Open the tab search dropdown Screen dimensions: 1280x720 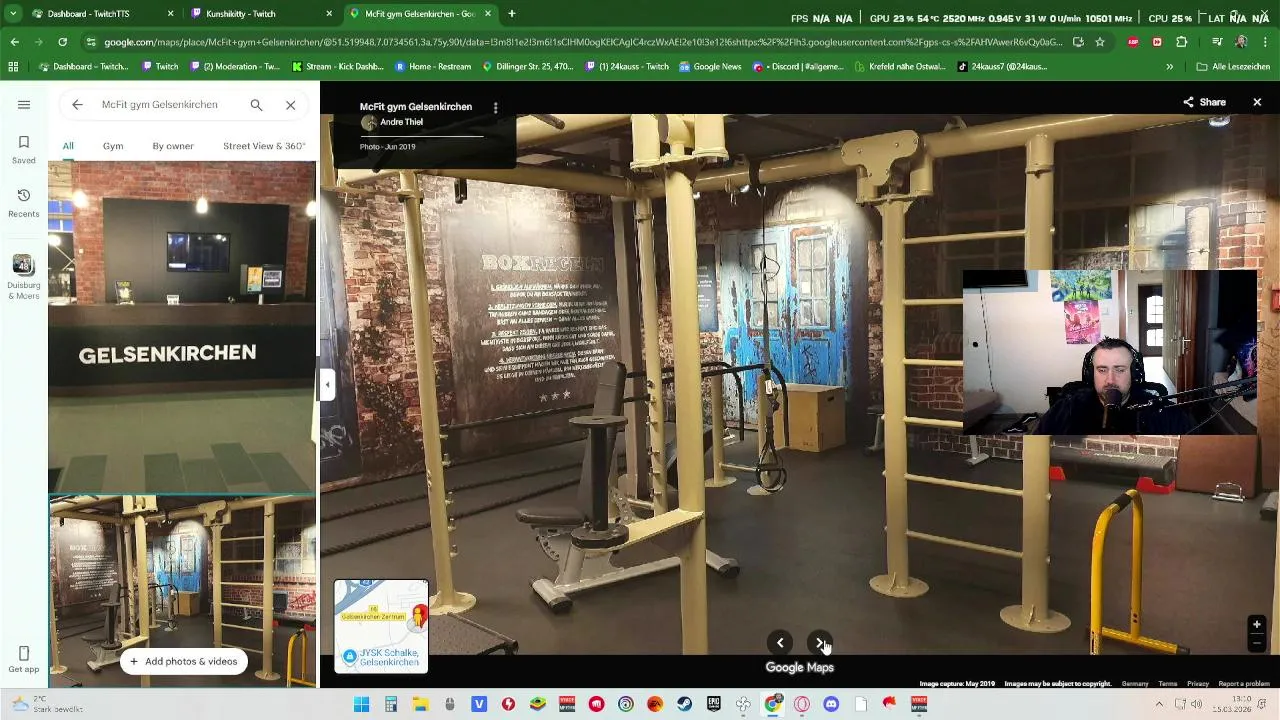coord(13,14)
